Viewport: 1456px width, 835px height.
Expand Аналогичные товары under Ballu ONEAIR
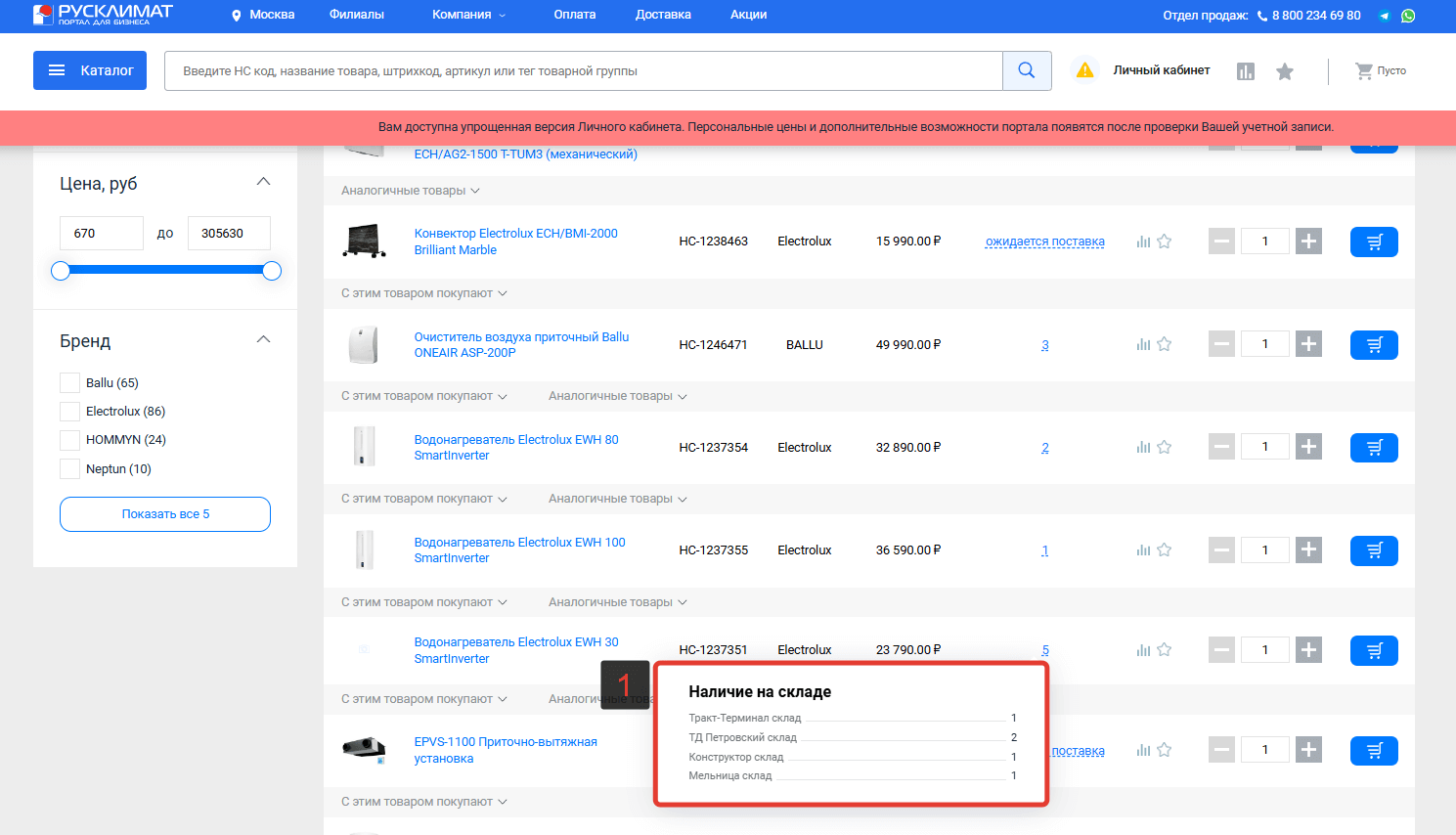click(618, 396)
